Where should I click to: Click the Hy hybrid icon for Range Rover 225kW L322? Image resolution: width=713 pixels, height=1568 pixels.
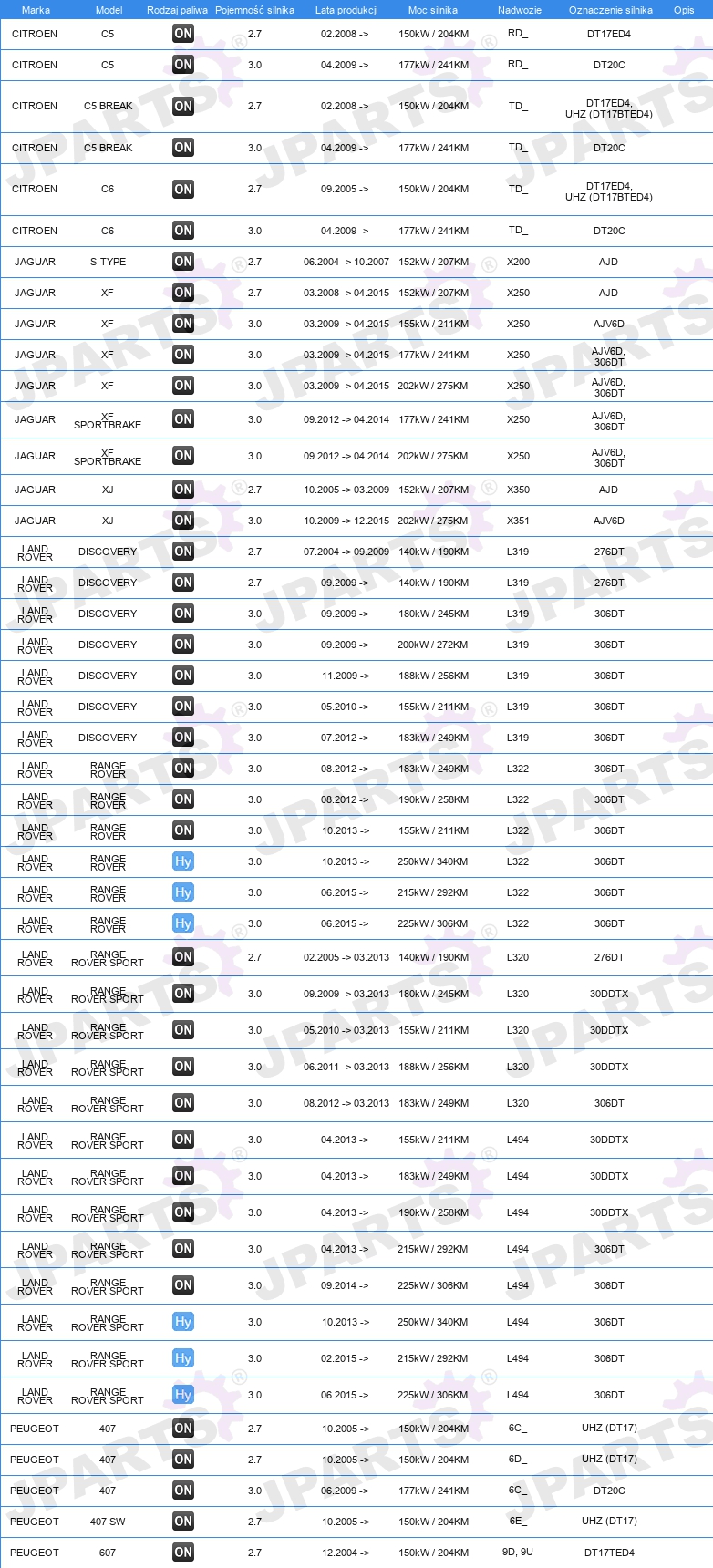click(x=183, y=923)
